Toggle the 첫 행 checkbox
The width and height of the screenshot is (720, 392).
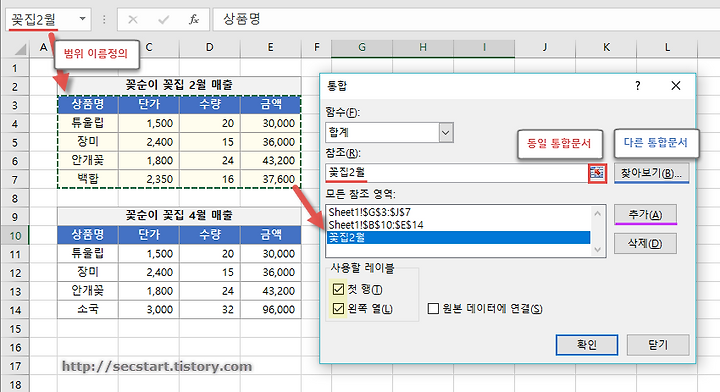pos(338,289)
